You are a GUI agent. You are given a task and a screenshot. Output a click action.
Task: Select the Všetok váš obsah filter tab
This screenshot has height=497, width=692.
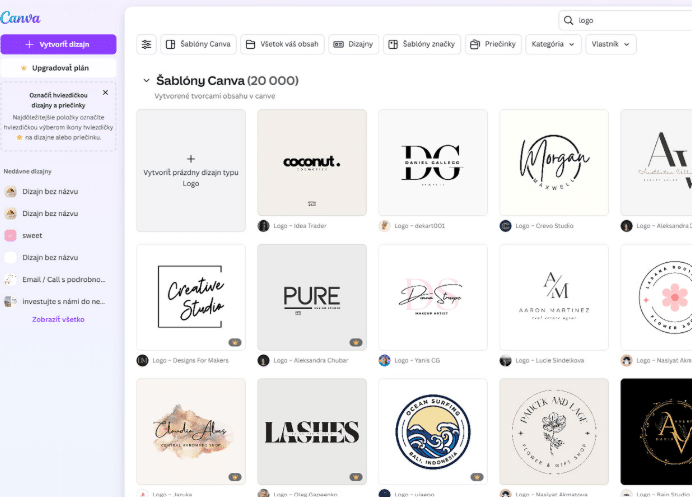coord(282,44)
